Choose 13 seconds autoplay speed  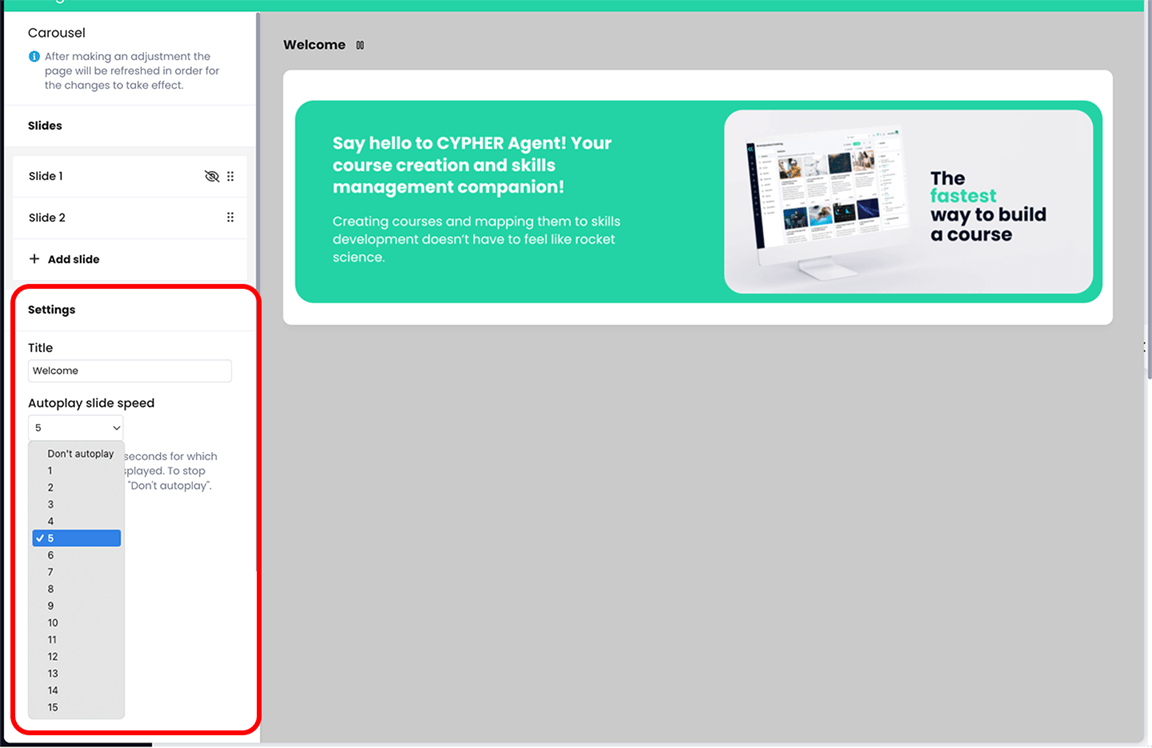[76, 673]
